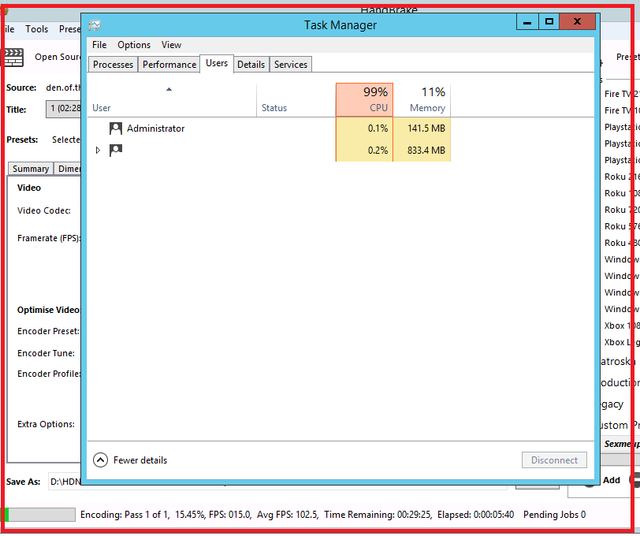The height and width of the screenshot is (536, 640).
Task: Click the unnamed user account icon
Action: pyautogui.click(x=116, y=150)
